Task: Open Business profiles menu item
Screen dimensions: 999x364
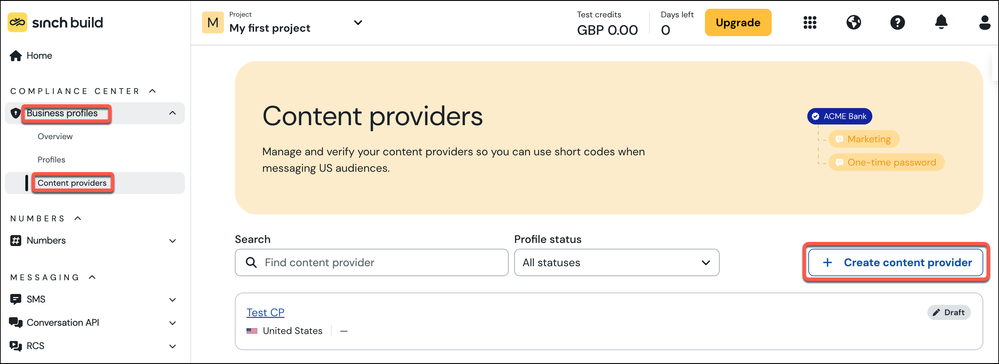Action: (x=95, y=113)
